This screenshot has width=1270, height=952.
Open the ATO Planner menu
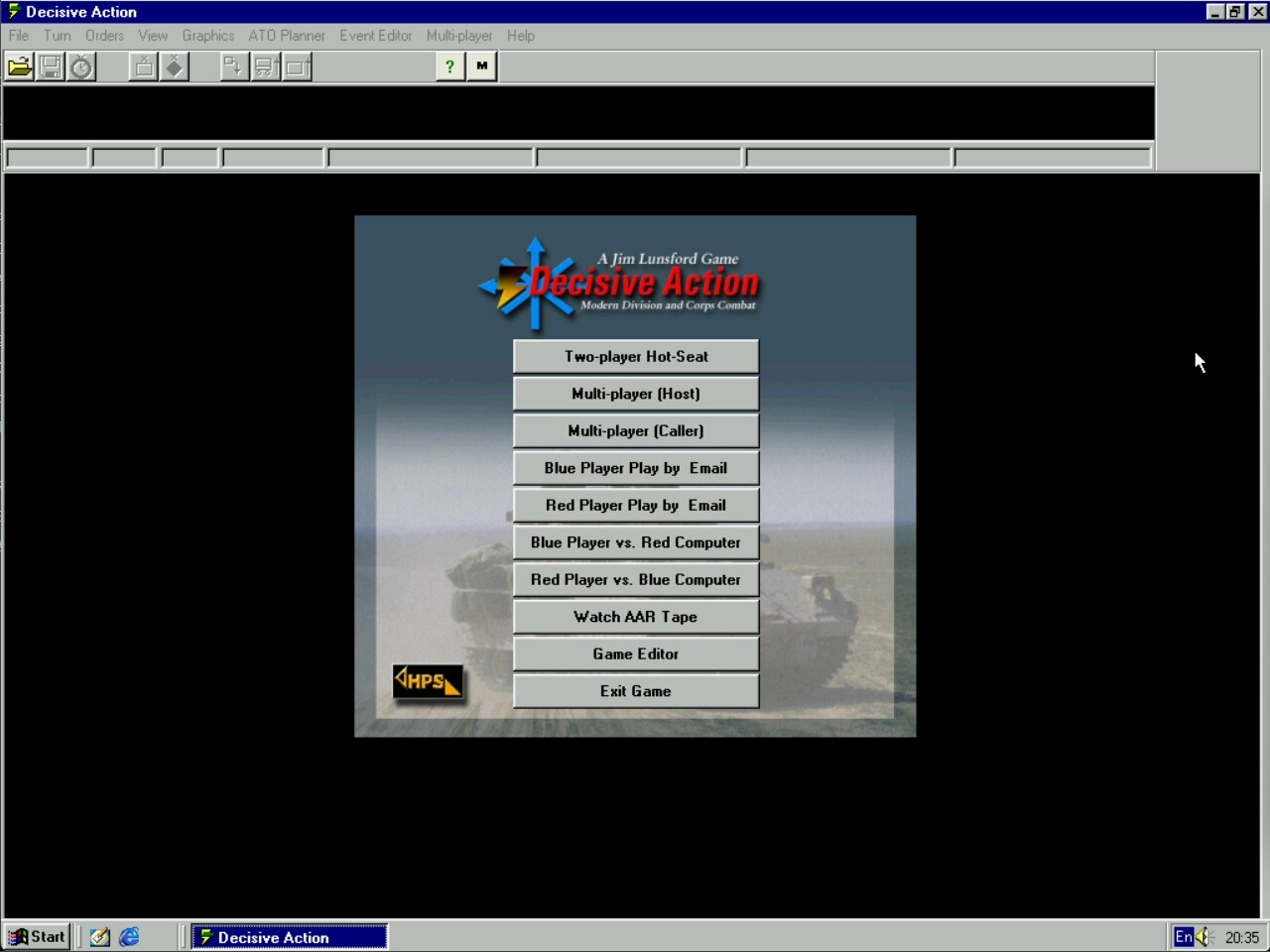[x=287, y=36]
